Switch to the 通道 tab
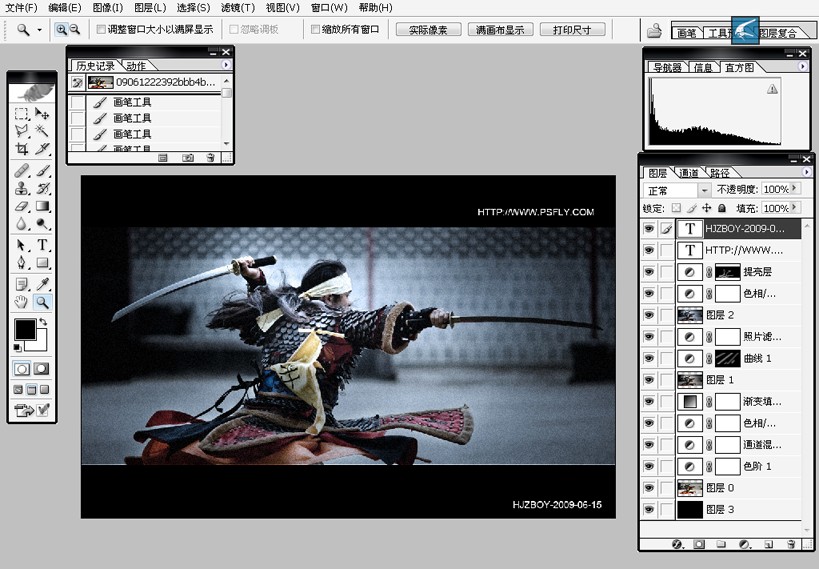Image resolution: width=819 pixels, height=569 pixels. pos(688,173)
